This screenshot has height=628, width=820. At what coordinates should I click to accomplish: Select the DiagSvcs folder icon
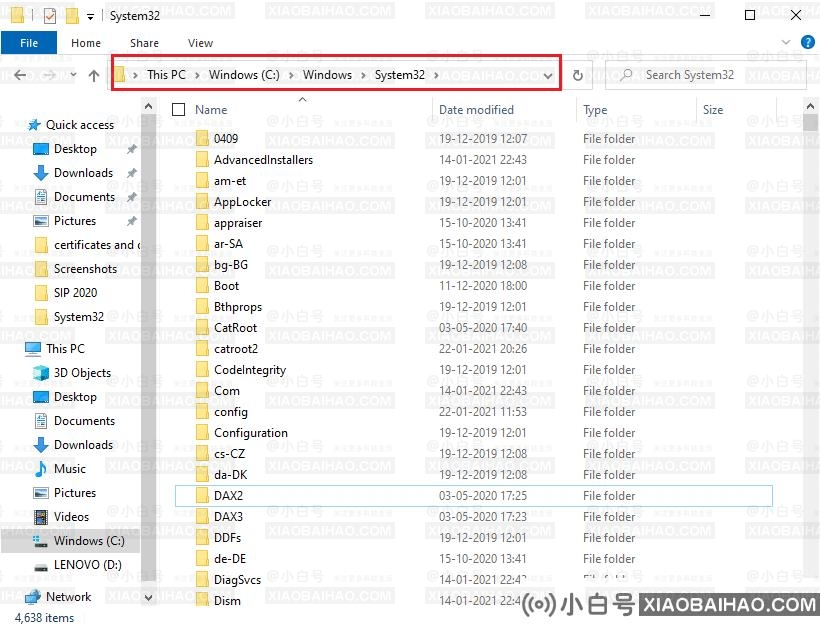[202, 580]
